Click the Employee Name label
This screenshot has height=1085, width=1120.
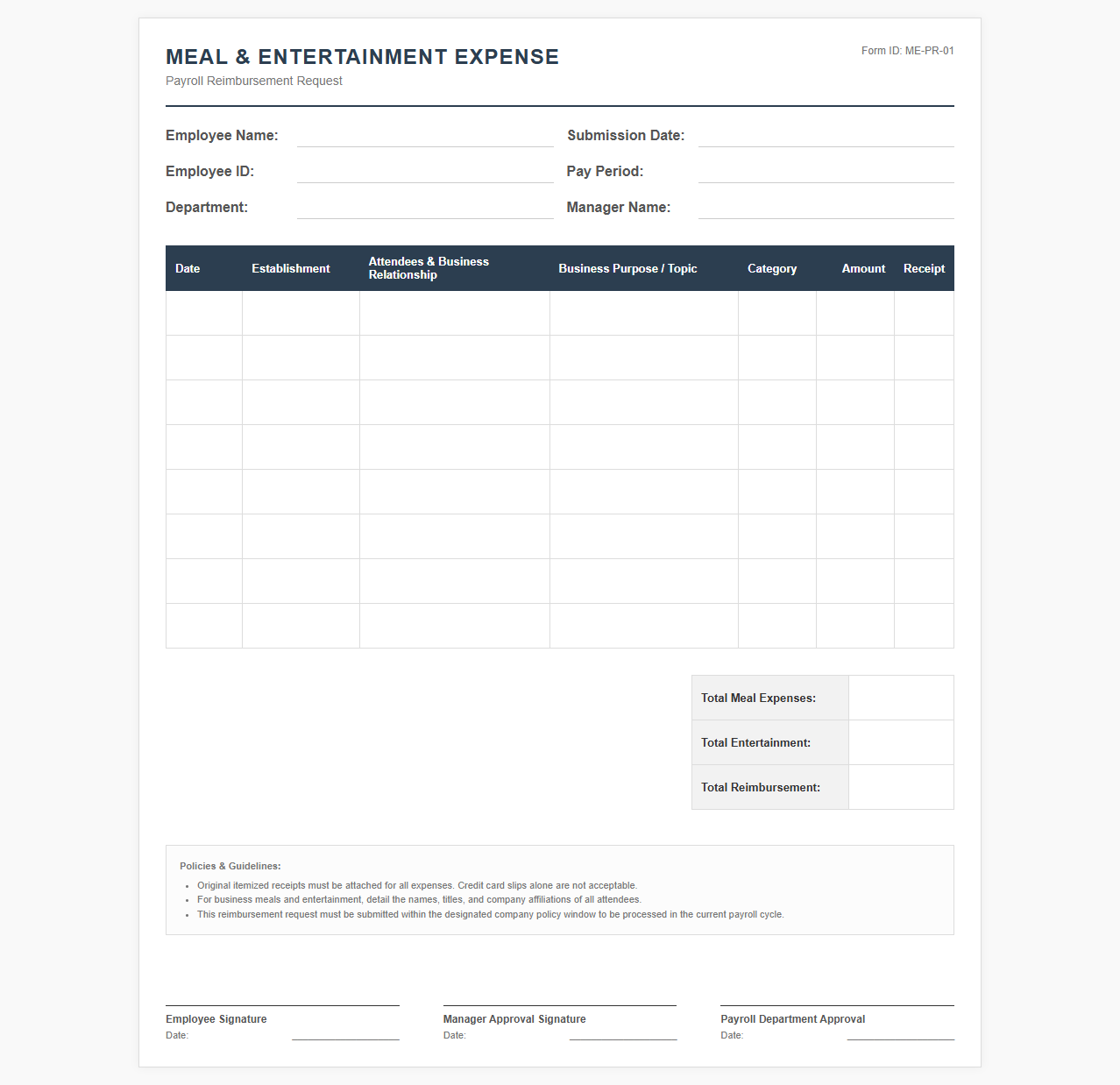222,136
